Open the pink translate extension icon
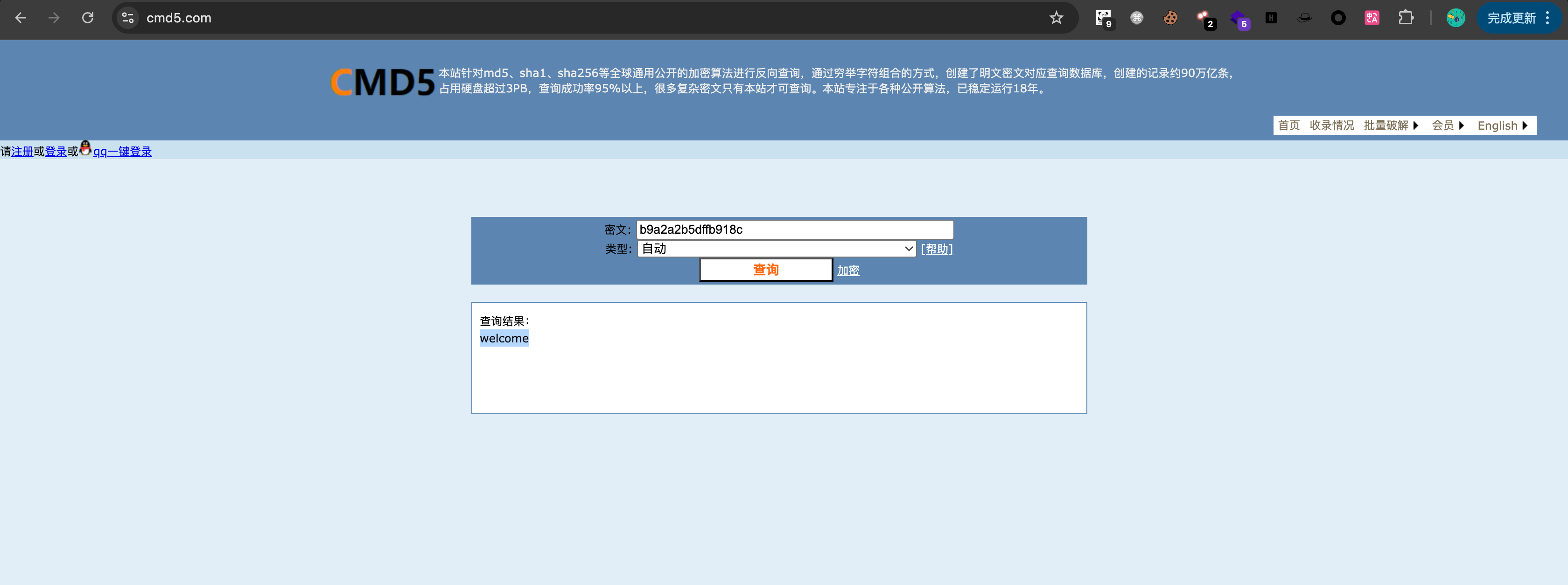 [x=1372, y=18]
